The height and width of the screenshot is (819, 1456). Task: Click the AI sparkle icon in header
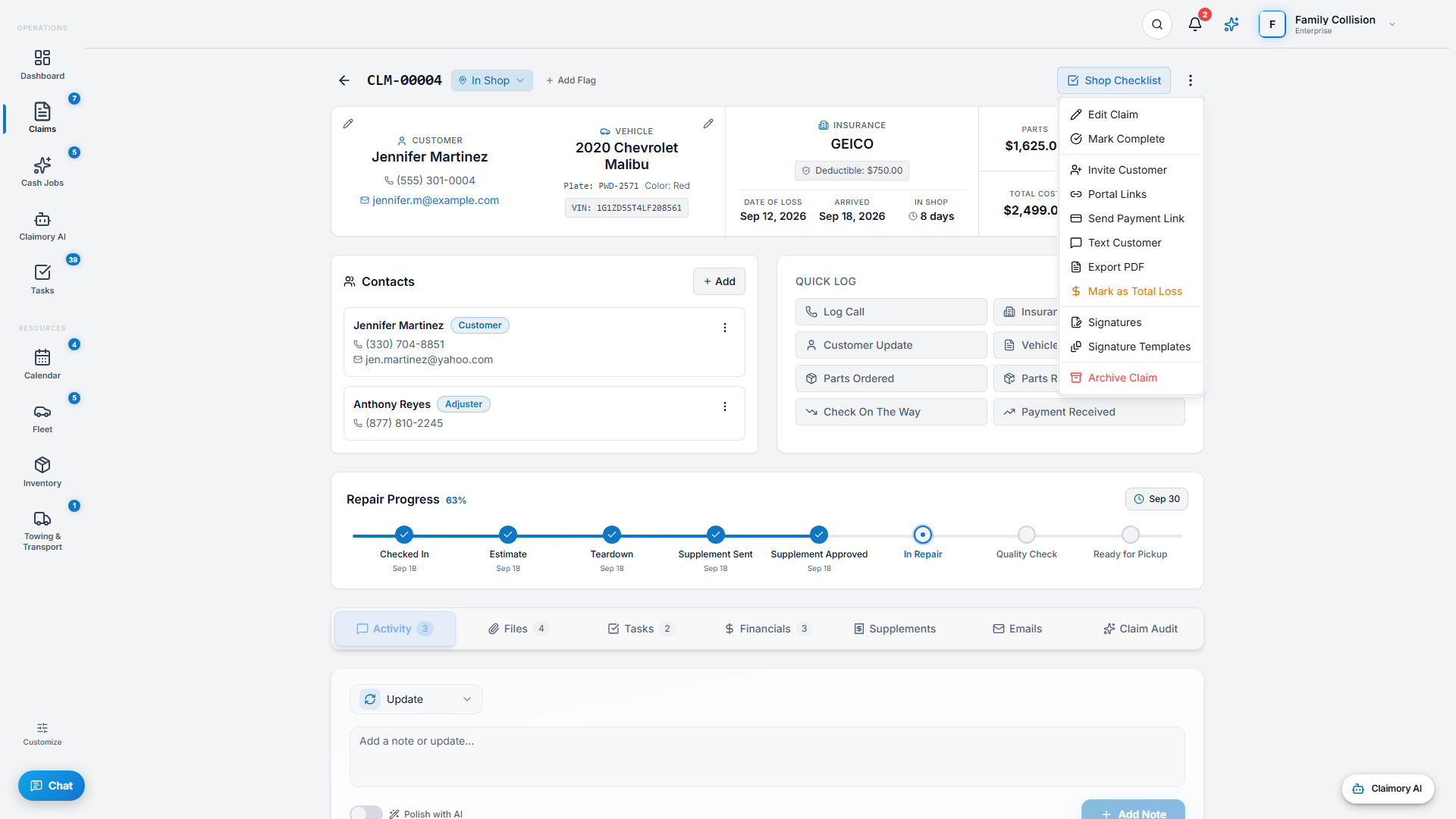click(x=1232, y=24)
